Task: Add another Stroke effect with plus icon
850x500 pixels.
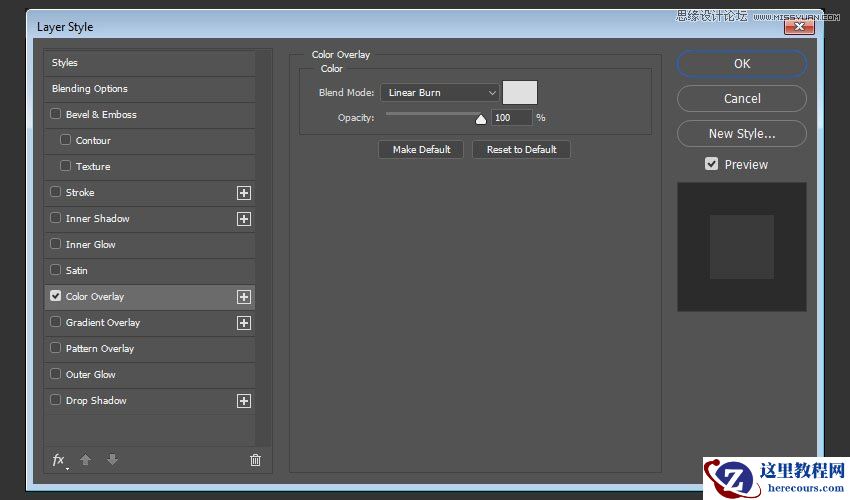Action: point(244,193)
